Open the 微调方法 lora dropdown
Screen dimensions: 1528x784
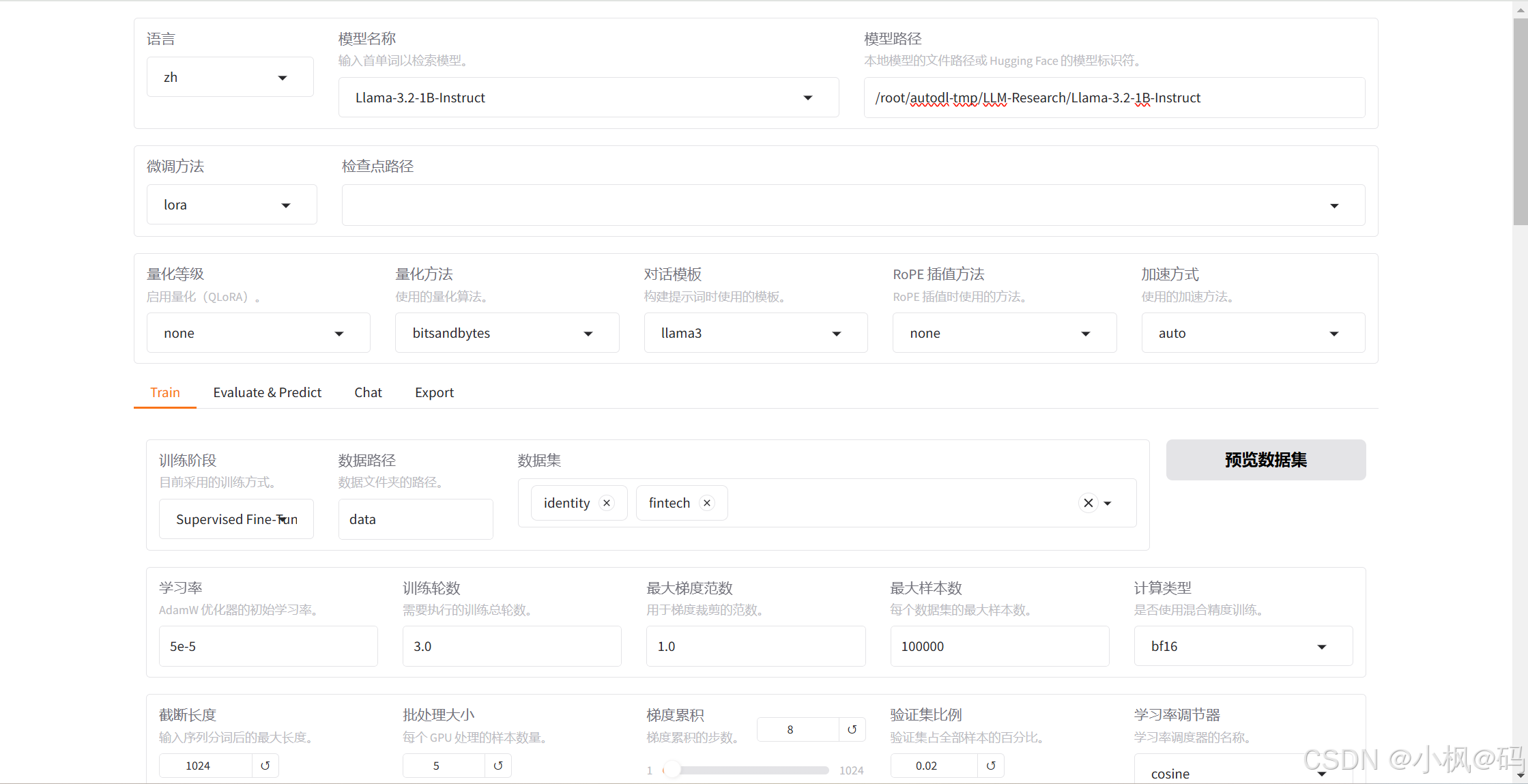click(231, 205)
